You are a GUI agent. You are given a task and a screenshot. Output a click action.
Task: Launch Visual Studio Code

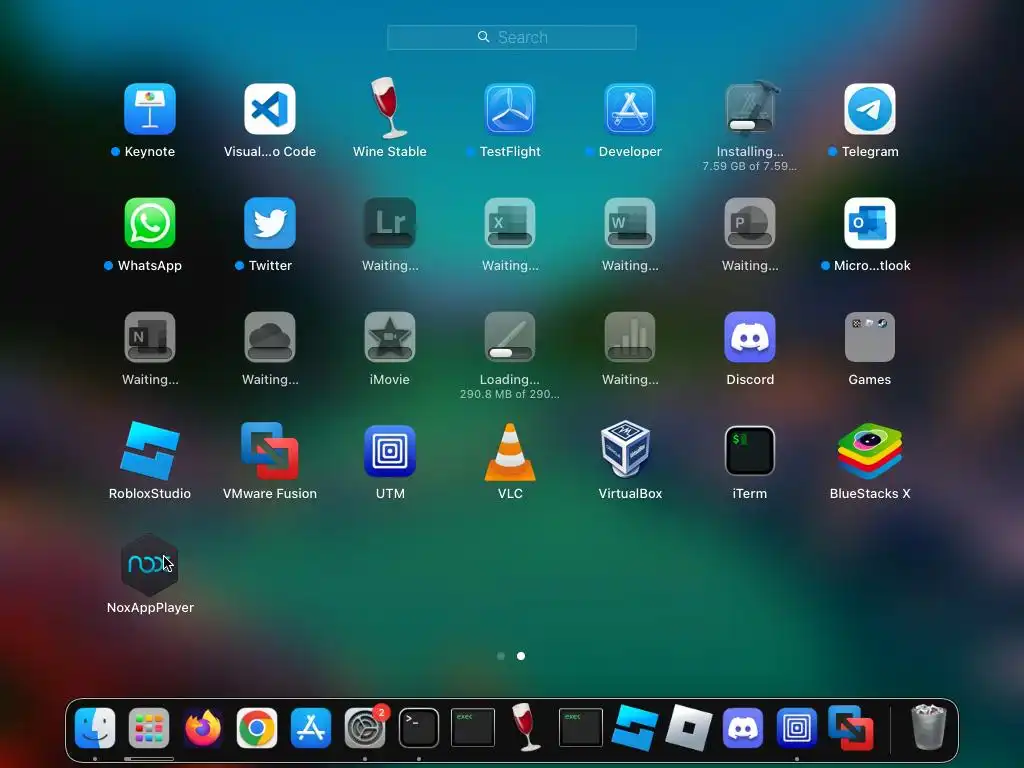pos(270,109)
